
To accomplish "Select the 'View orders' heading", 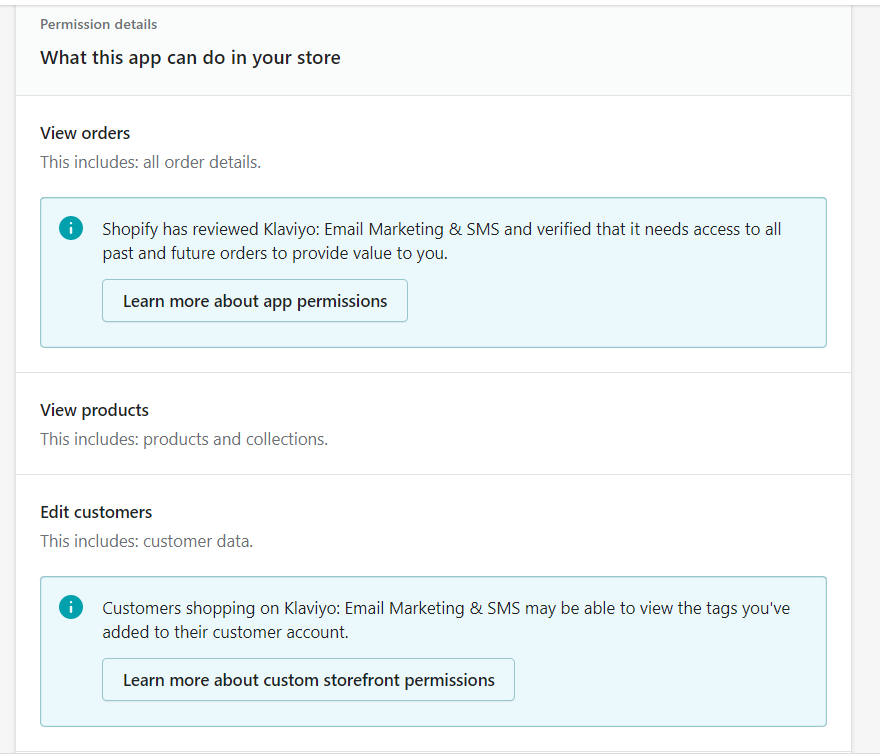I will (x=85, y=133).
